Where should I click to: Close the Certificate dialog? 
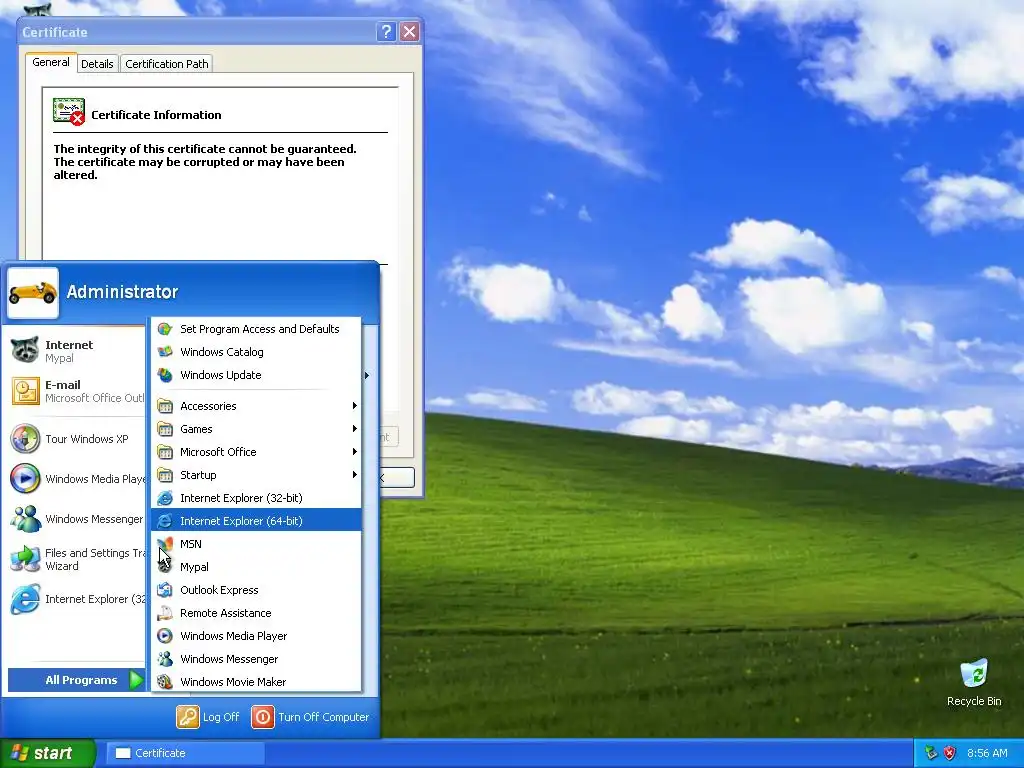[x=409, y=31]
